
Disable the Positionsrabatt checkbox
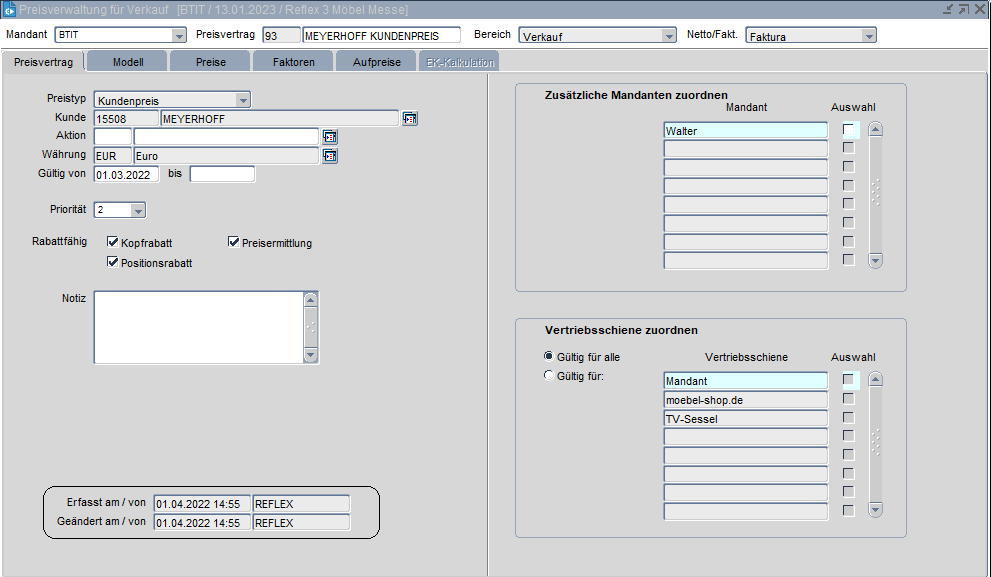click(113, 262)
